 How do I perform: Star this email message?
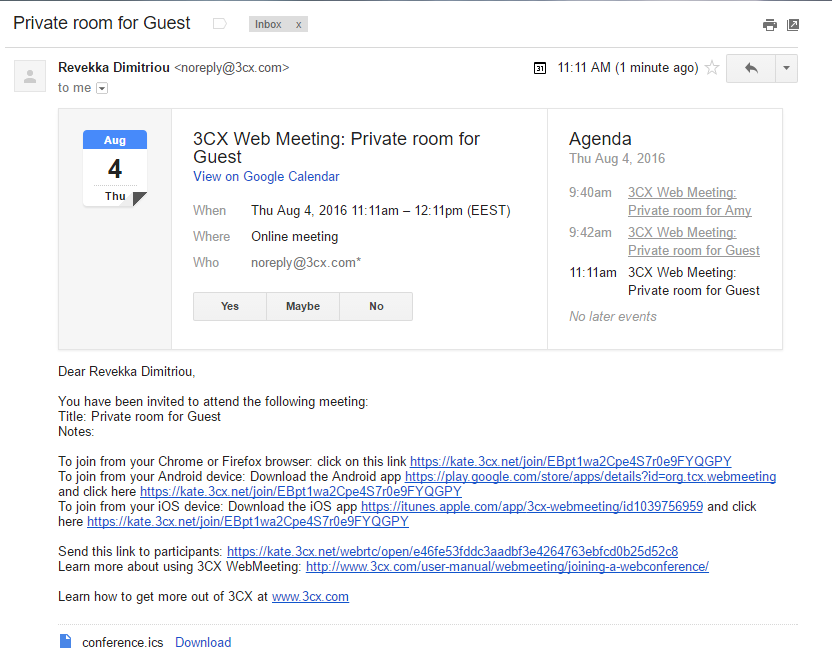(712, 68)
